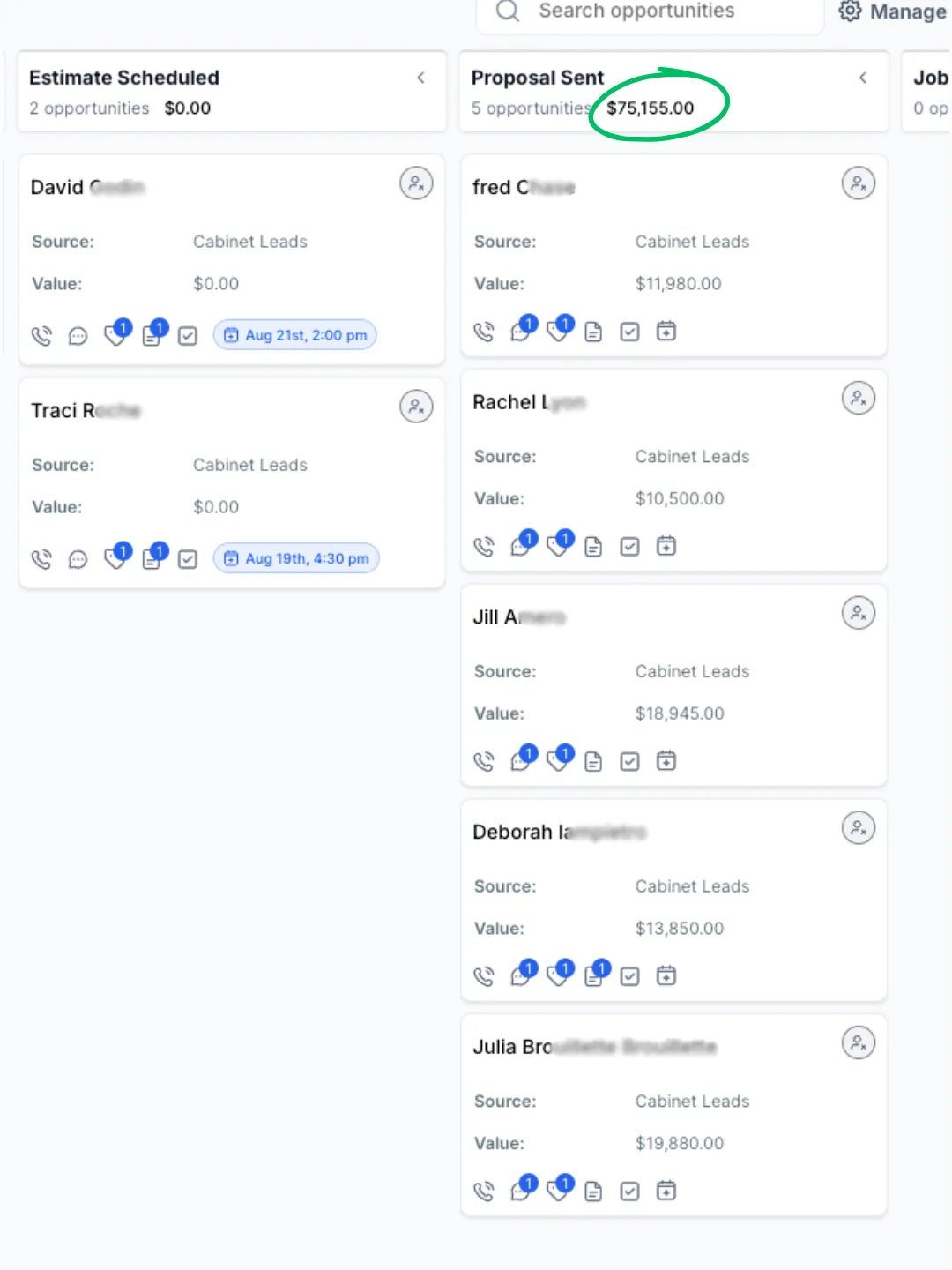952x1270 pixels.
Task: Open the notes document icon on Rachel's card
Action: [593, 547]
